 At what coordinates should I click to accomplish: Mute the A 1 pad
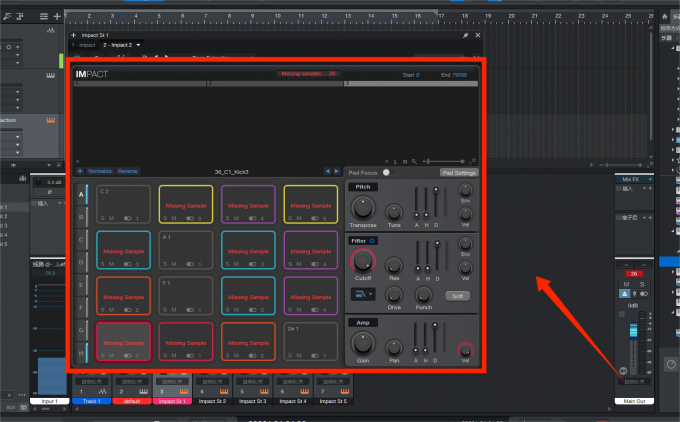click(174, 264)
